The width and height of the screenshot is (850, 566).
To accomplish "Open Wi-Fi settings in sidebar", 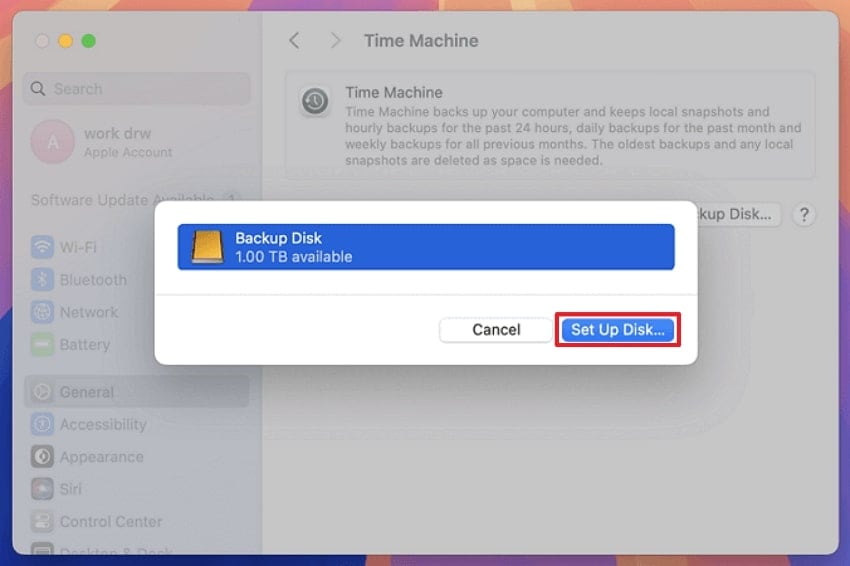I will 137,247.
